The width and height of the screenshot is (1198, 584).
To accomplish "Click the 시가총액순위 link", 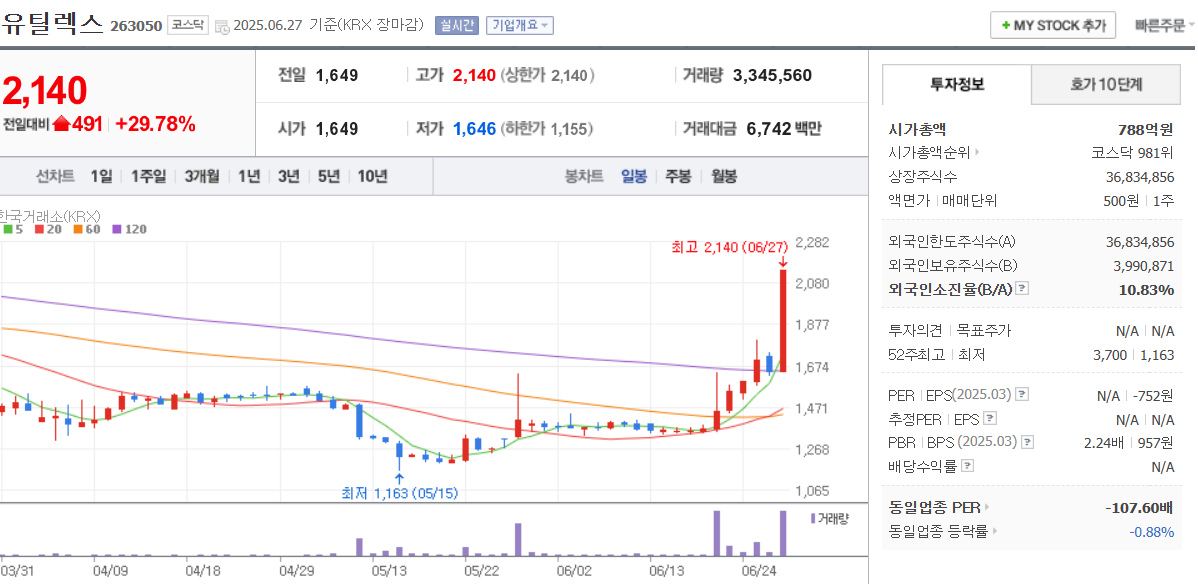I will [x=930, y=153].
